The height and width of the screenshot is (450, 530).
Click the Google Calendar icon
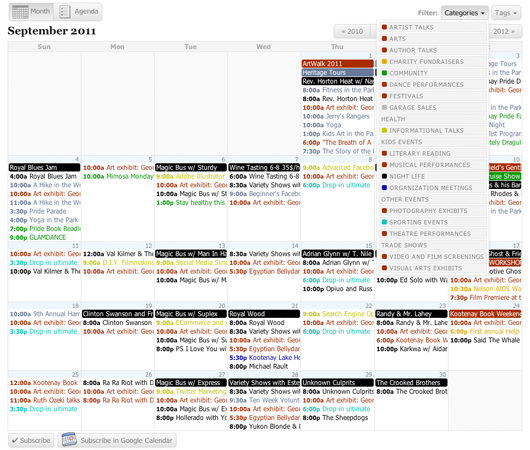69,440
